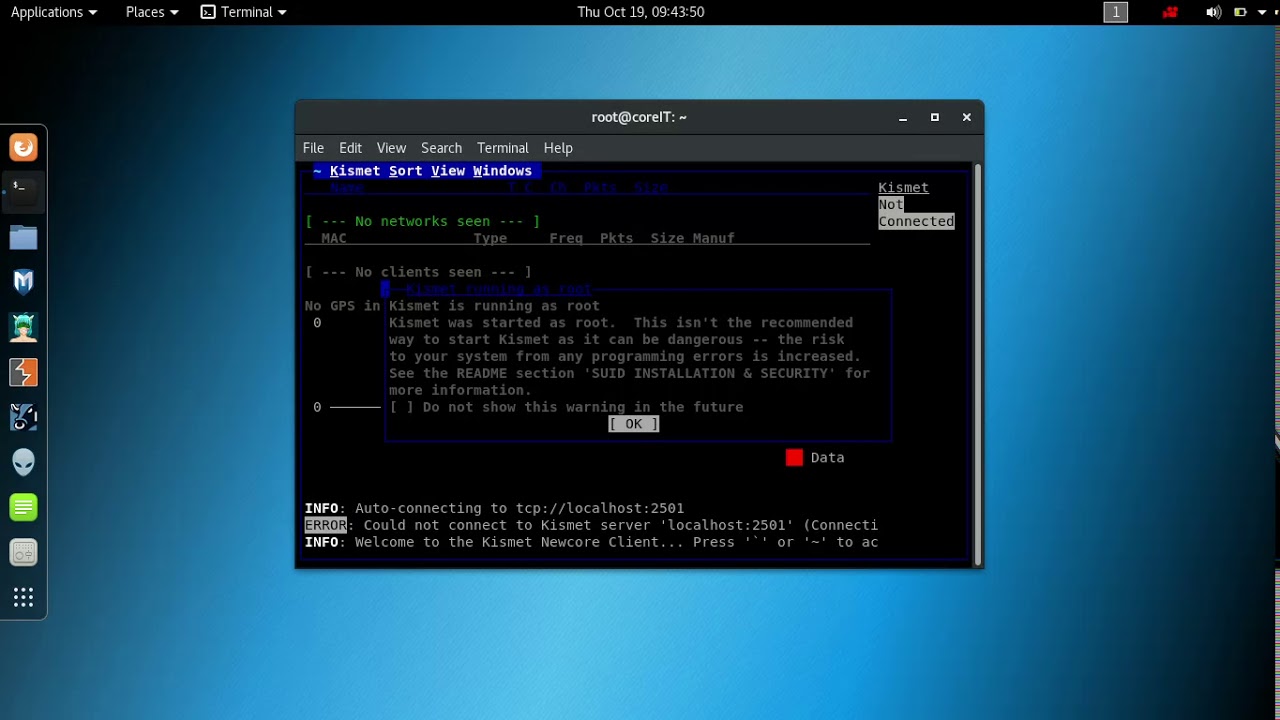This screenshot has width=1280, height=720.
Task: Click workspace indicator number 1
Action: (1115, 12)
